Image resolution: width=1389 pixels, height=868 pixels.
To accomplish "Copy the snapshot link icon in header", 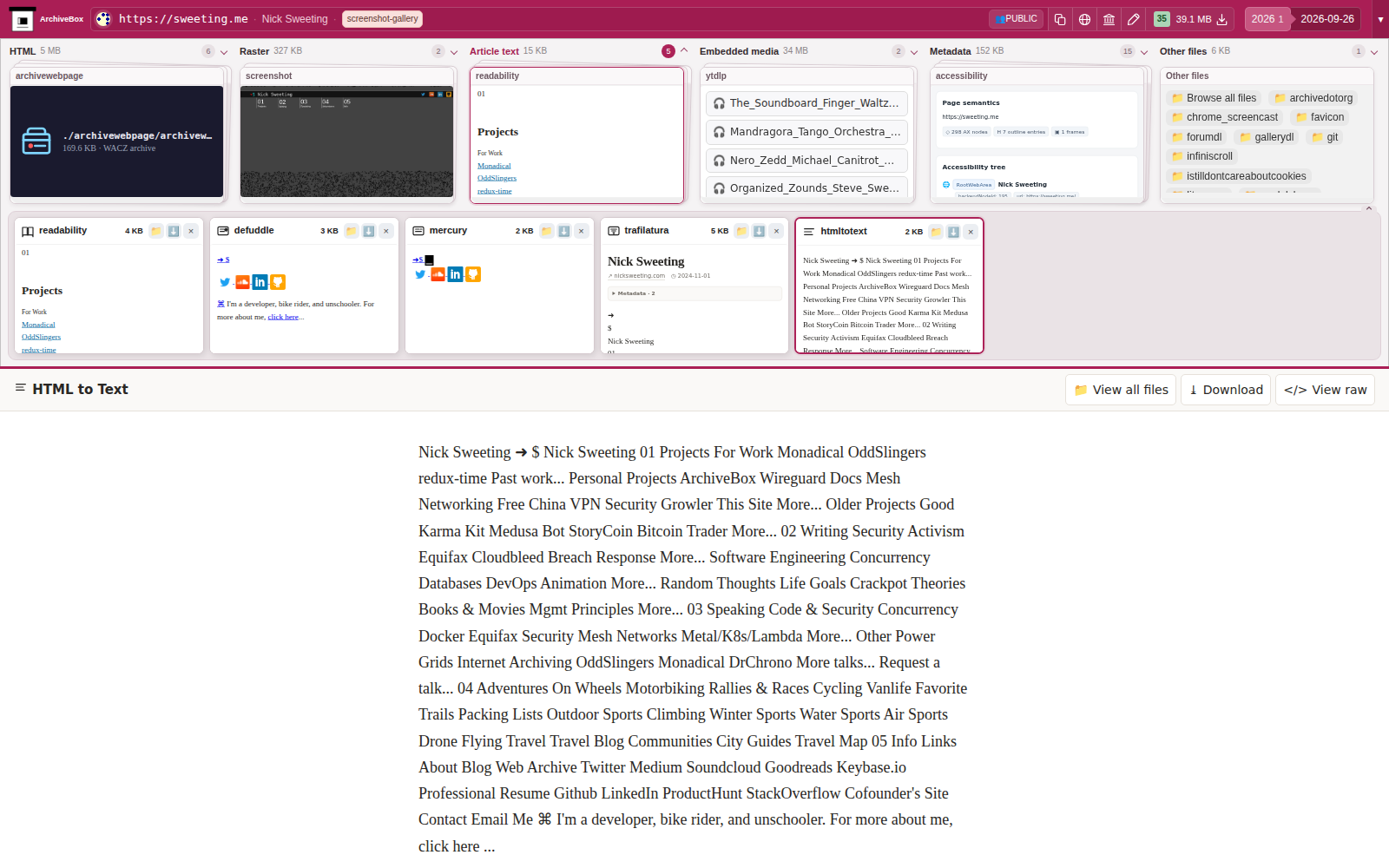I will click(1060, 19).
